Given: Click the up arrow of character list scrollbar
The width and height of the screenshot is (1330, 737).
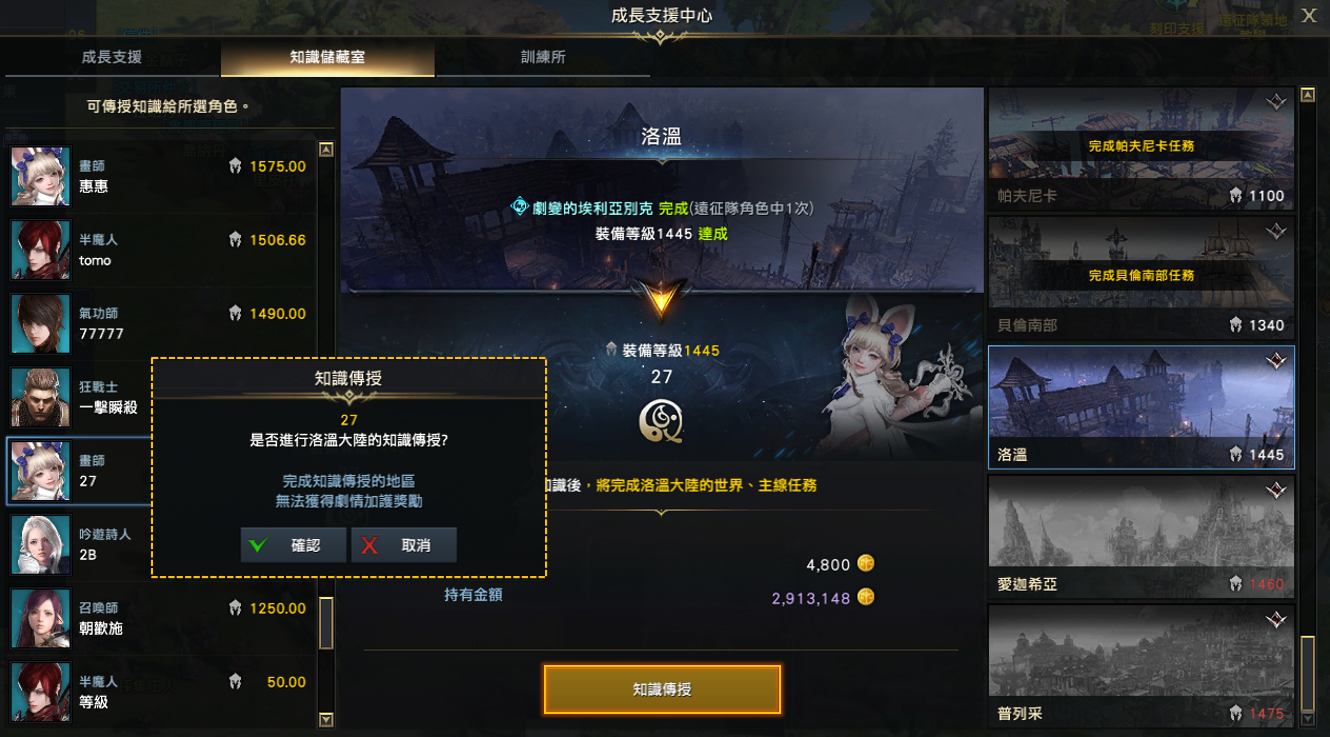Looking at the screenshot, I should (x=326, y=150).
